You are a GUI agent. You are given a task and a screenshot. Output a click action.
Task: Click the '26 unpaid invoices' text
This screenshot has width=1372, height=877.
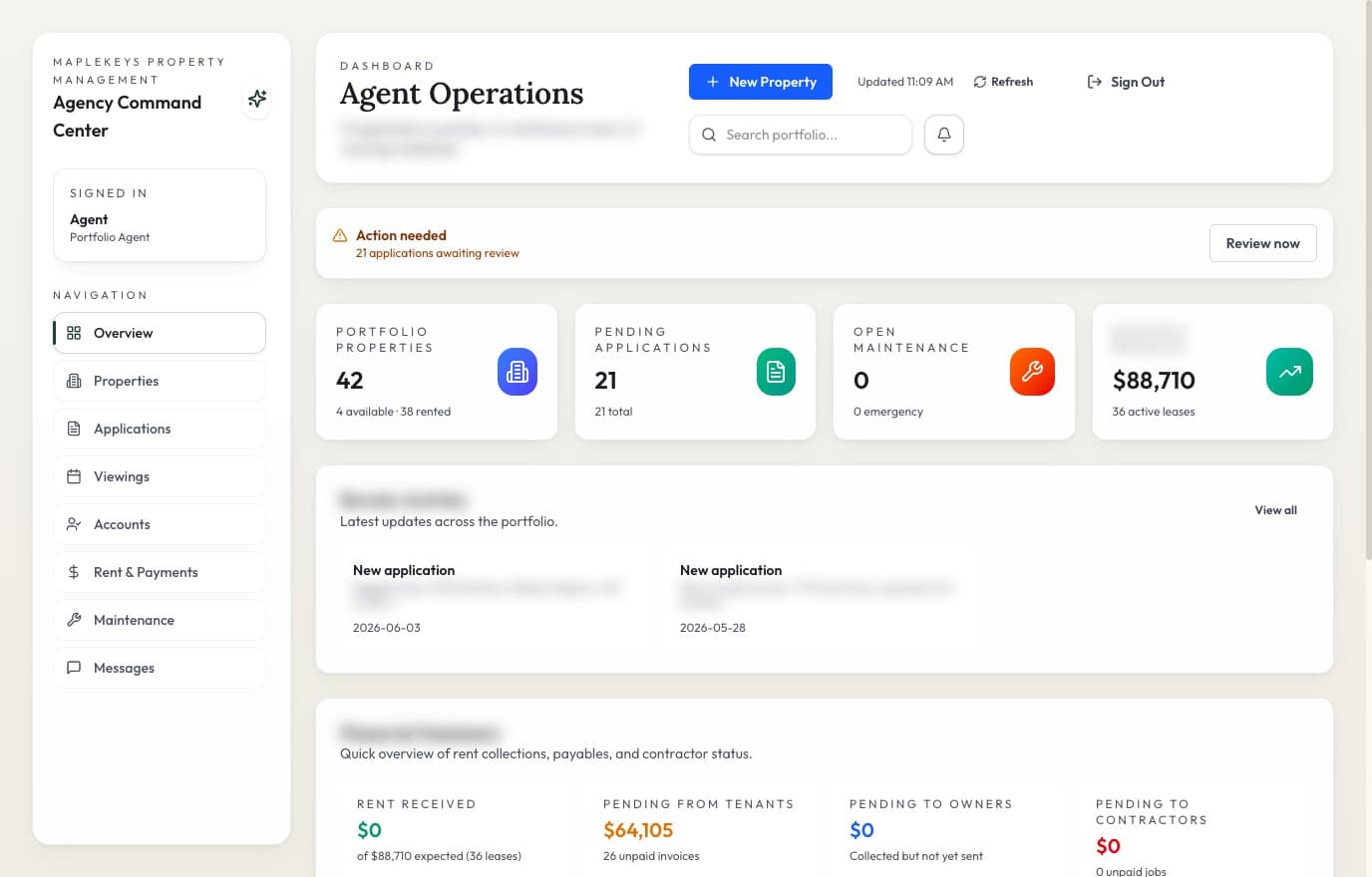pyautogui.click(x=651, y=856)
